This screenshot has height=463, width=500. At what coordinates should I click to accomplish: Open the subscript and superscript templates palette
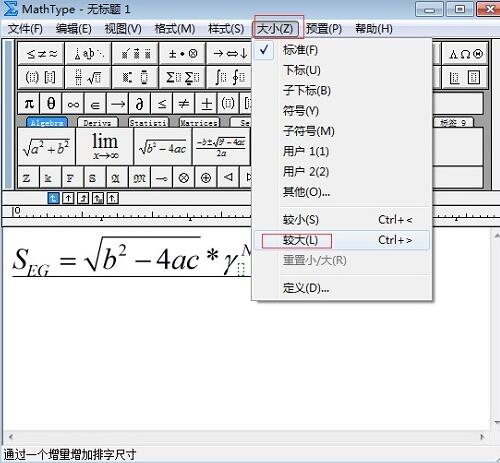coord(136,77)
